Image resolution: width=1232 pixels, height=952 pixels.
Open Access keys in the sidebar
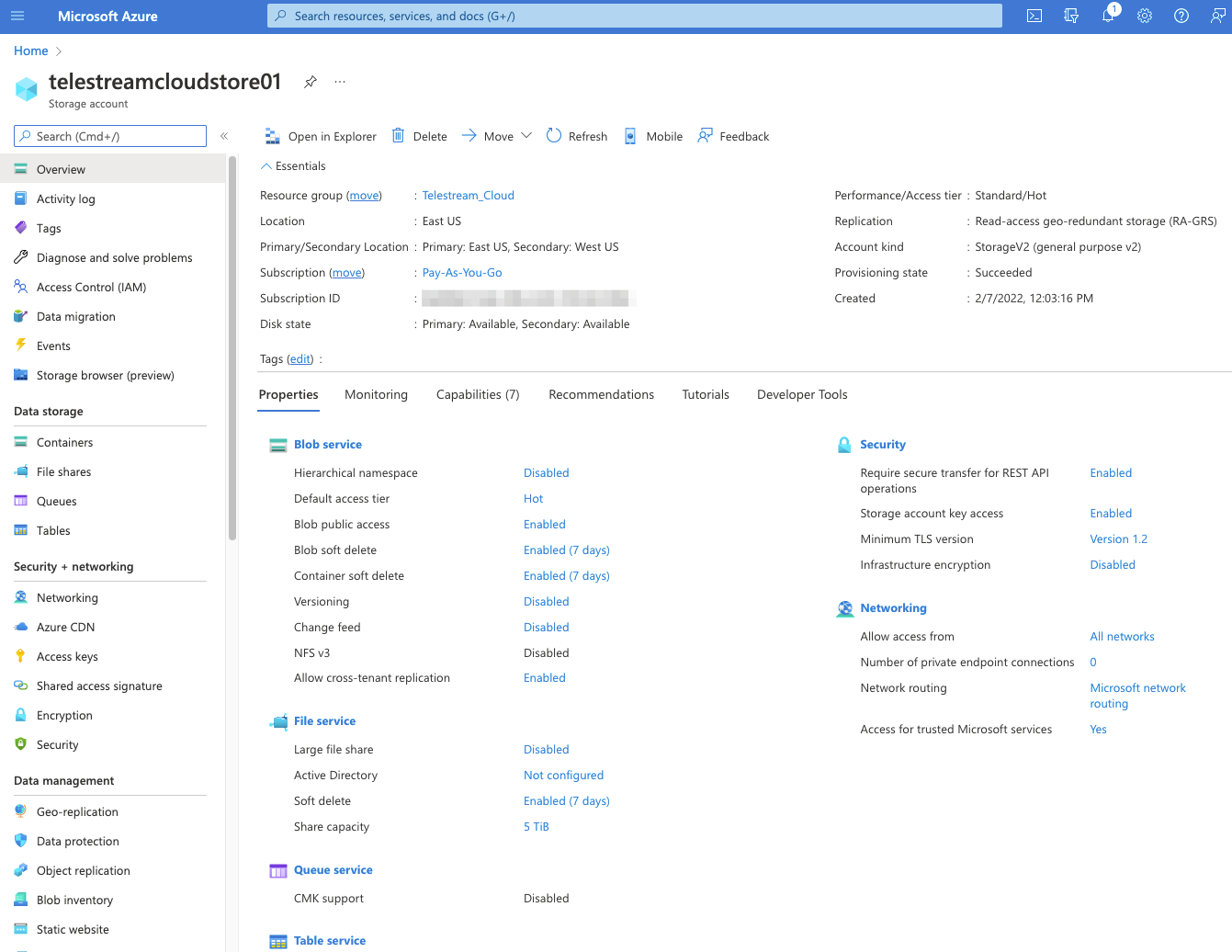coord(112,656)
